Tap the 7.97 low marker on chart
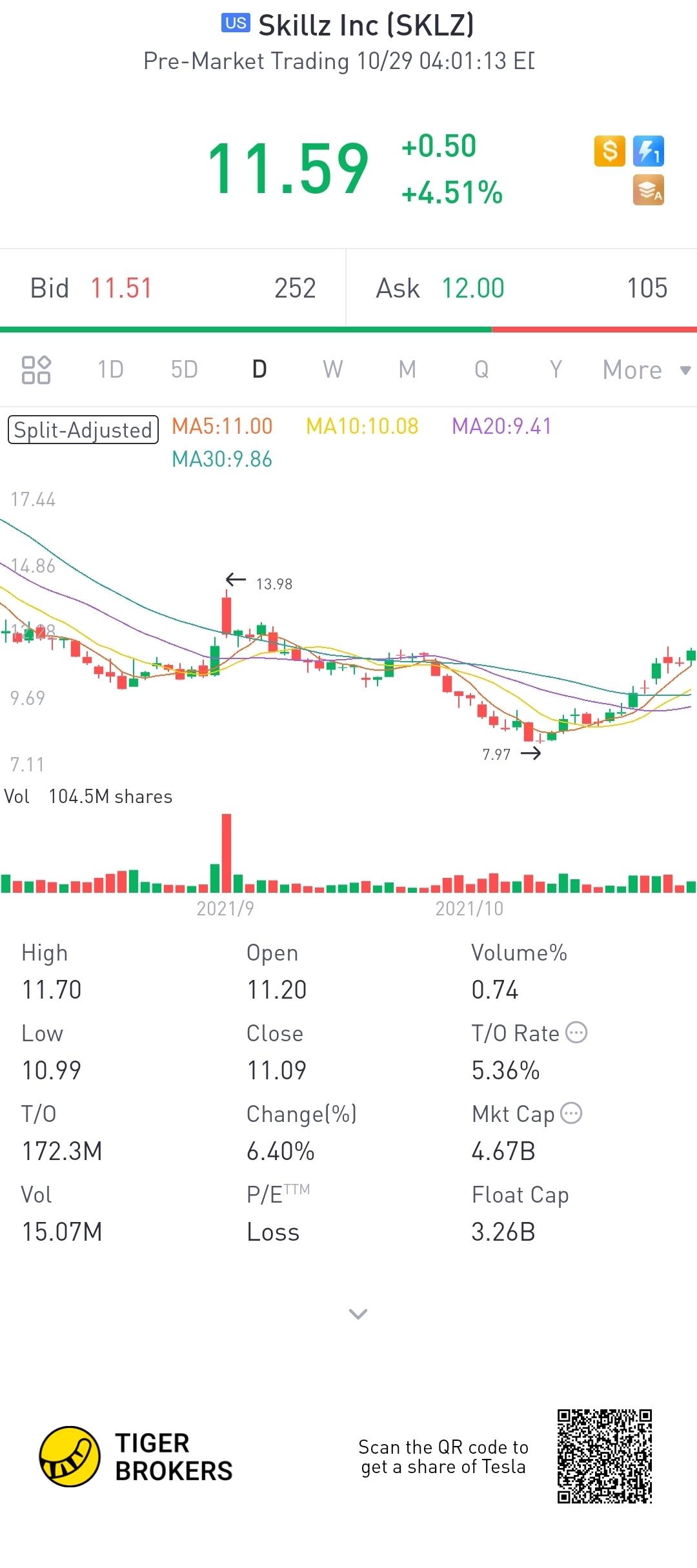 pos(496,755)
